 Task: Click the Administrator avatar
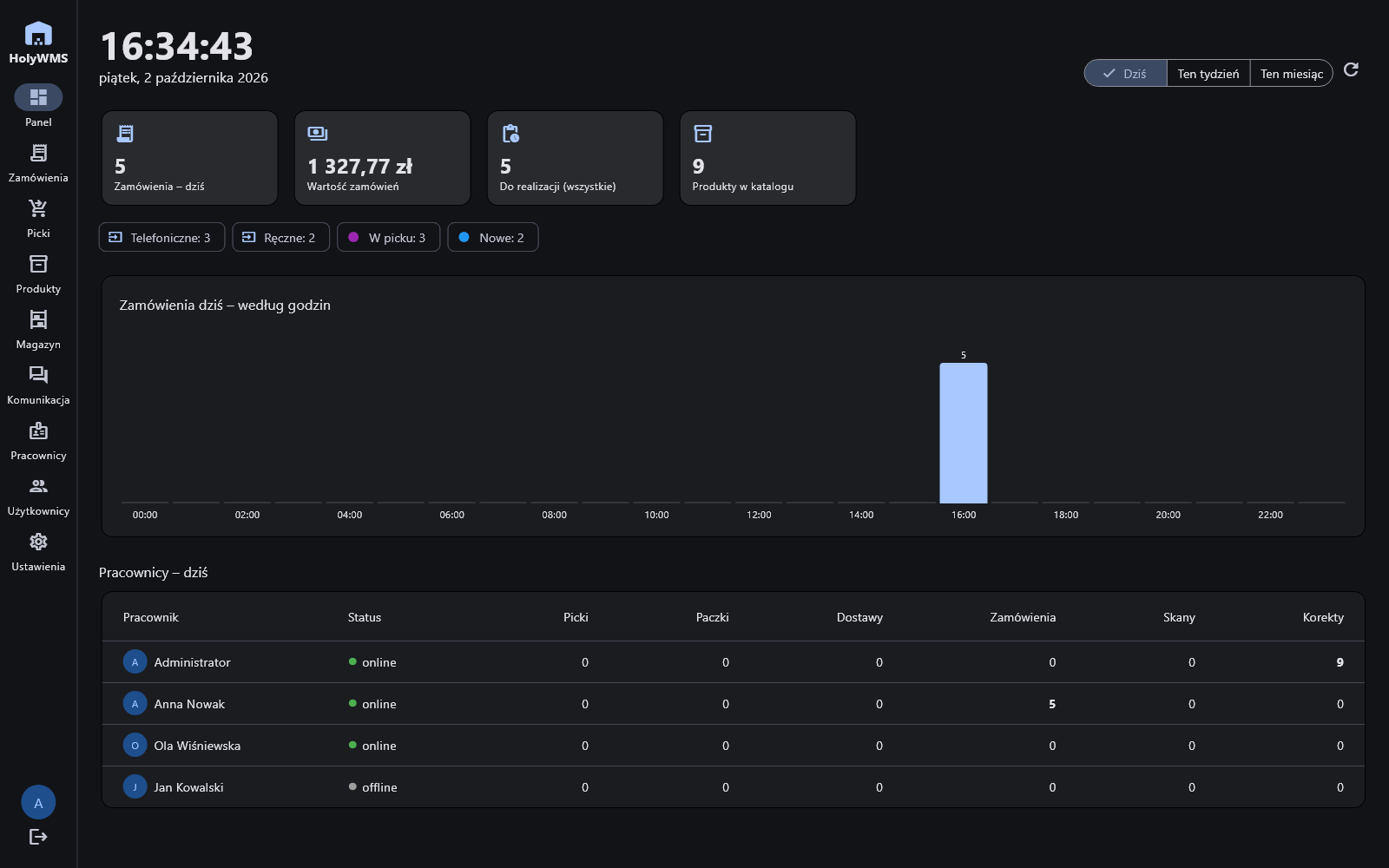pos(135,662)
